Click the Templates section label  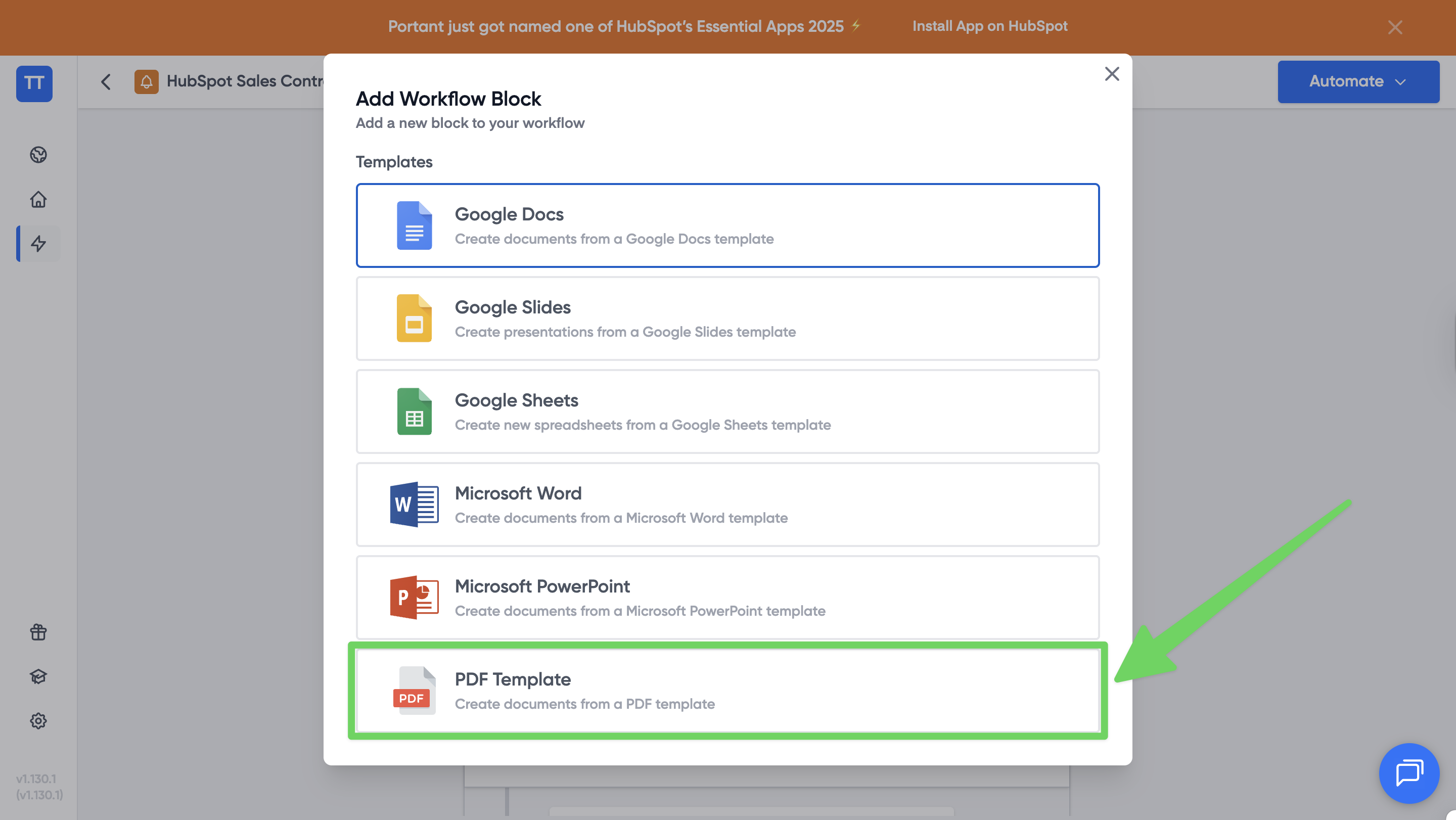click(x=394, y=162)
